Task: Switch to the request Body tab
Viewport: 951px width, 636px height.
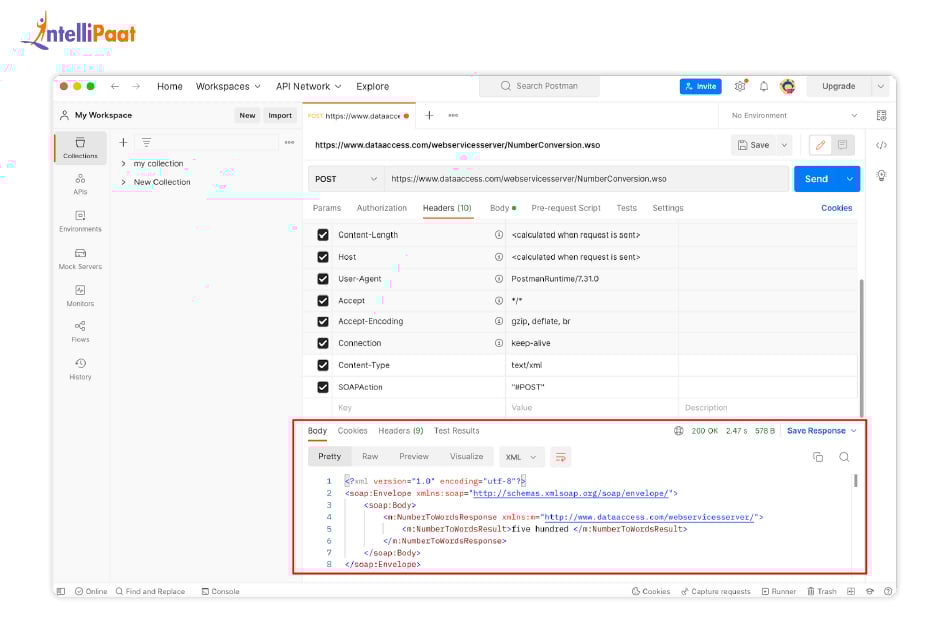Action: [503, 208]
